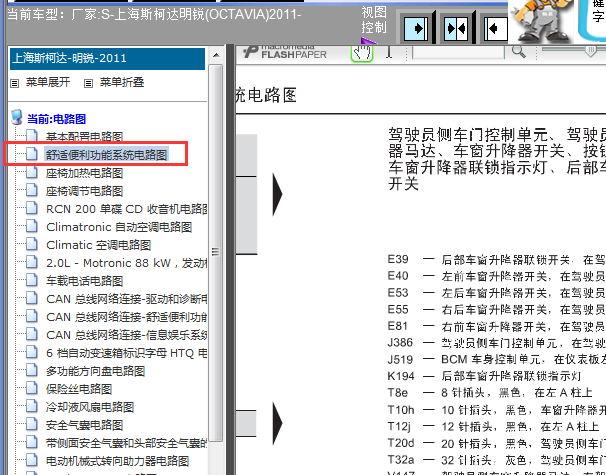The image size is (606, 475).
Task: Click the 菜单展开 list icon
Action: pyautogui.click(x=14, y=83)
